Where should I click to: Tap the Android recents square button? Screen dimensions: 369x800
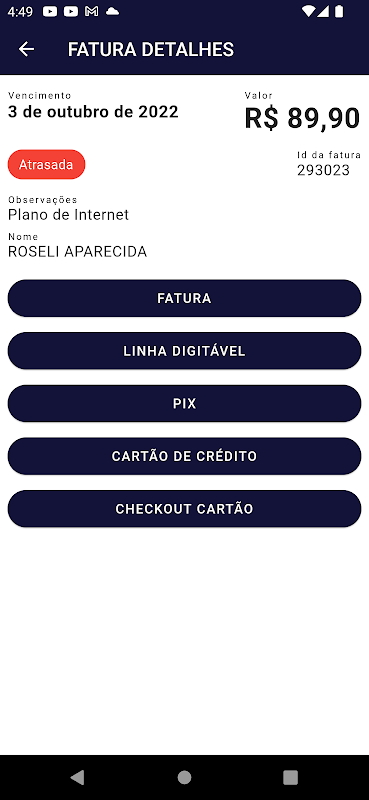coord(290,777)
